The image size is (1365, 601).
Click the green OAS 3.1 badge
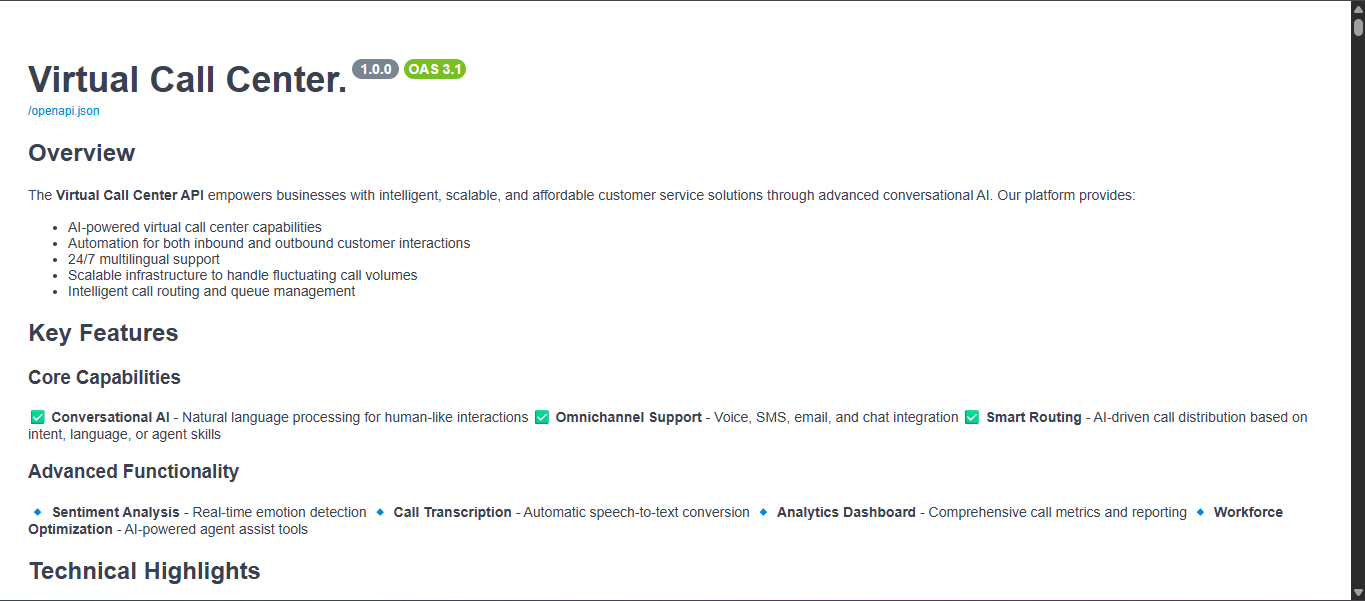click(x=435, y=69)
